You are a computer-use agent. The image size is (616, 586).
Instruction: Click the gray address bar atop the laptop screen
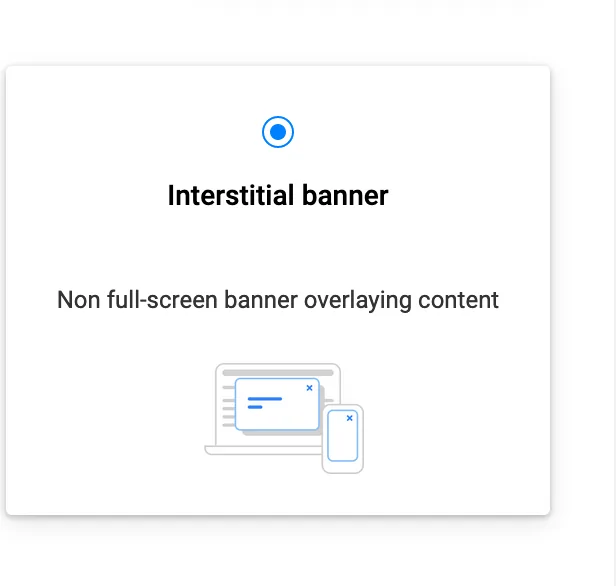(x=277, y=372)
